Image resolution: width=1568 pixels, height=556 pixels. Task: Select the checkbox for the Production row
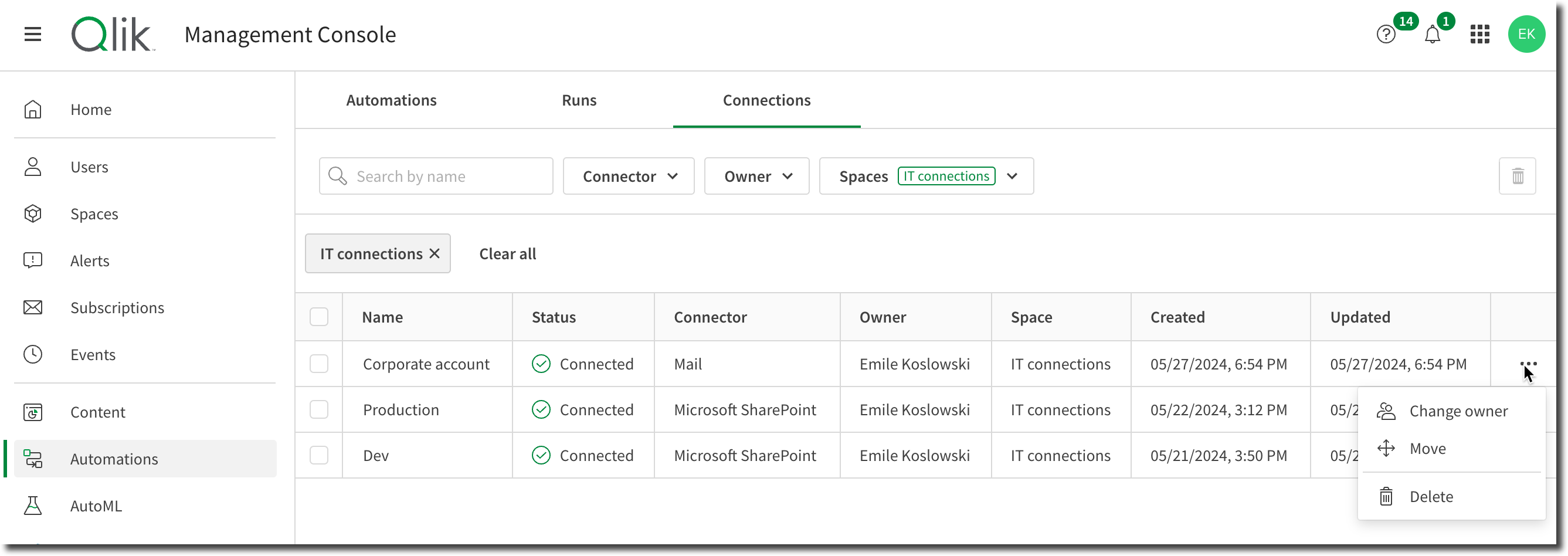pos(318,409)
